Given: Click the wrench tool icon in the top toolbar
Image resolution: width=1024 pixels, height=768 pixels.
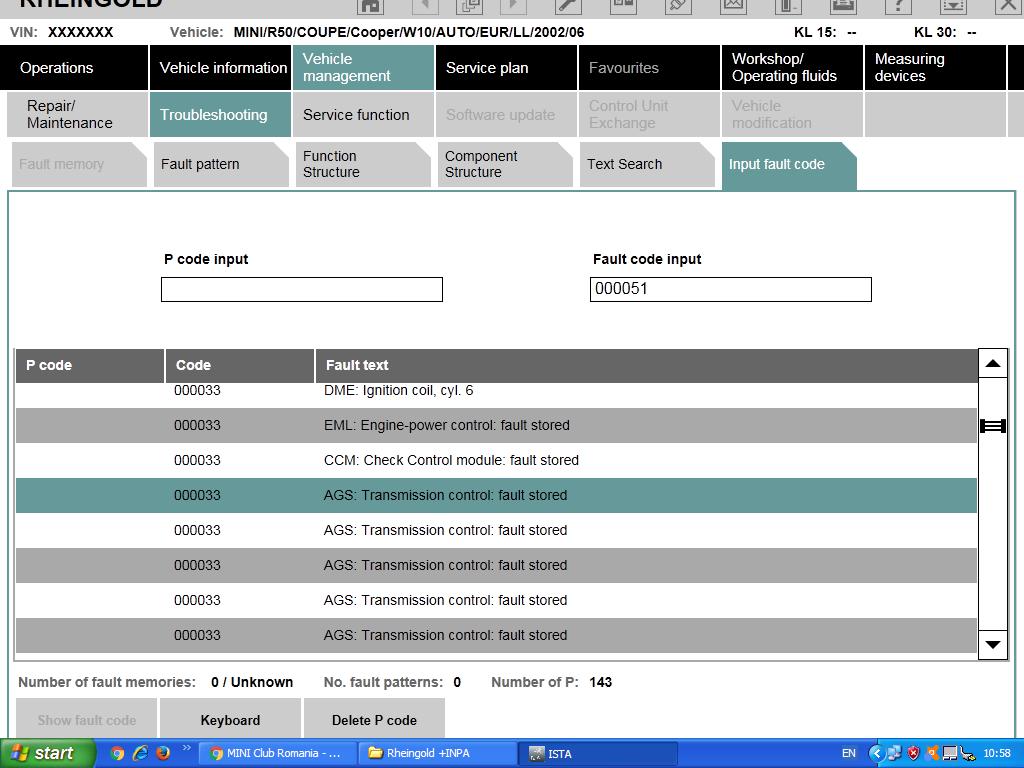Looking at the screenshot, I should 568,6.
